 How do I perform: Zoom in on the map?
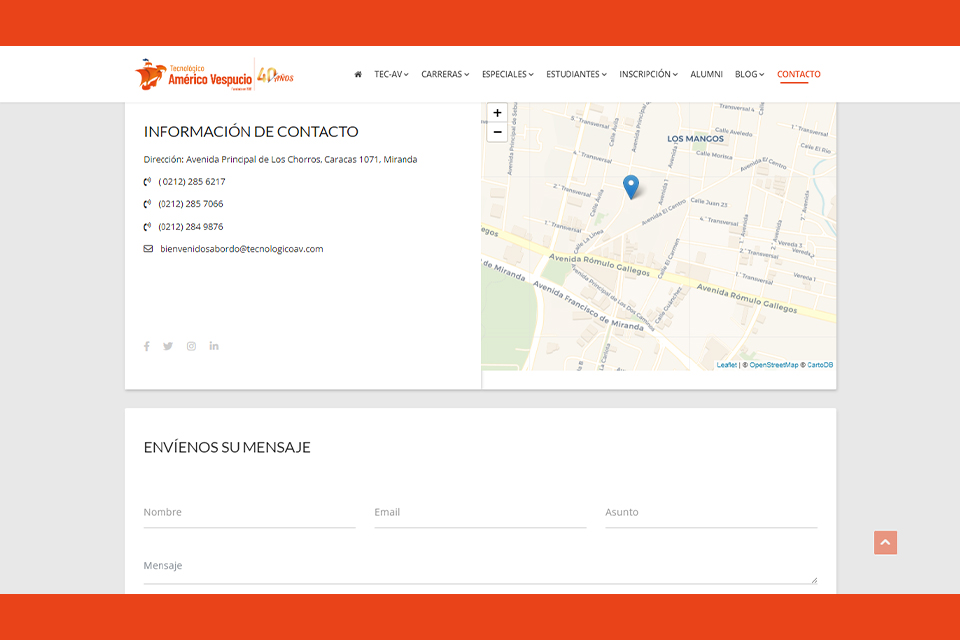pos(497,113)
